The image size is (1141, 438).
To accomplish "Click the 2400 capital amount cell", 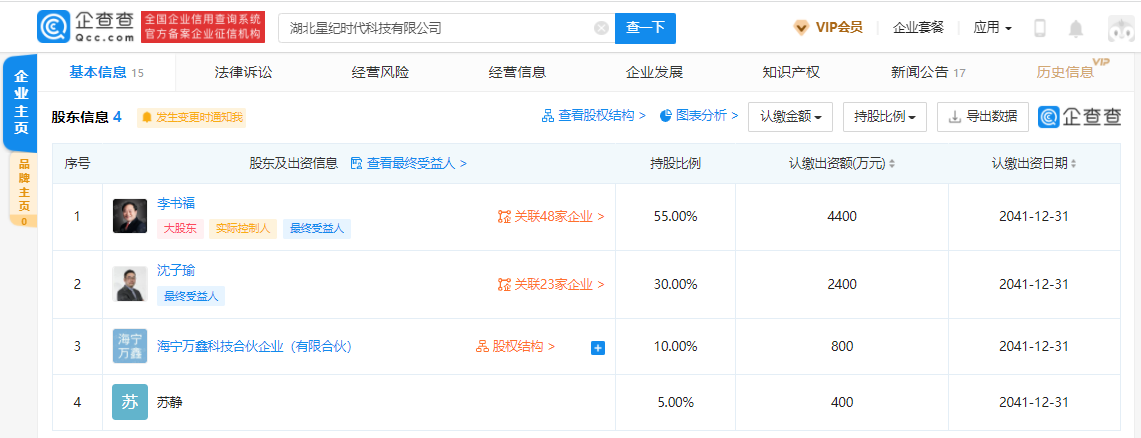I will click(842, 284).
